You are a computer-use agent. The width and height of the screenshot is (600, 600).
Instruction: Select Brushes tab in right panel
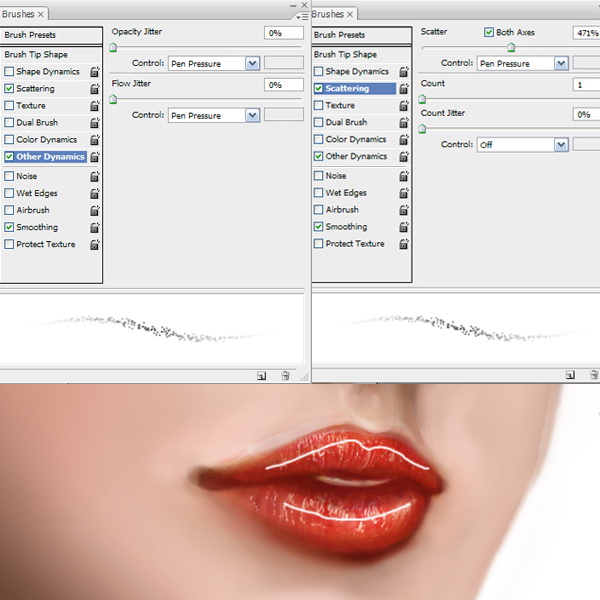tap(332, 14)
